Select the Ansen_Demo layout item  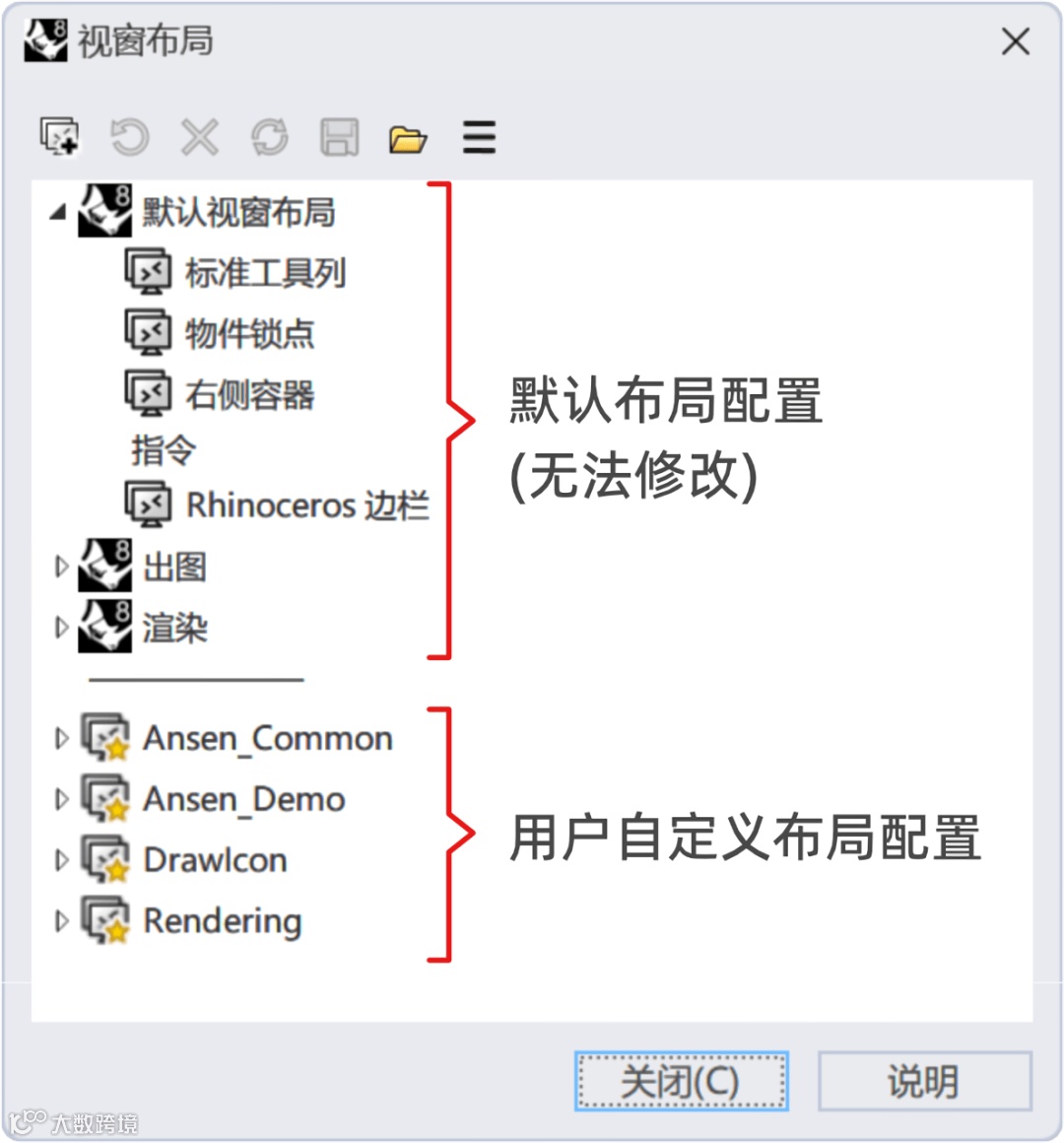243,800
